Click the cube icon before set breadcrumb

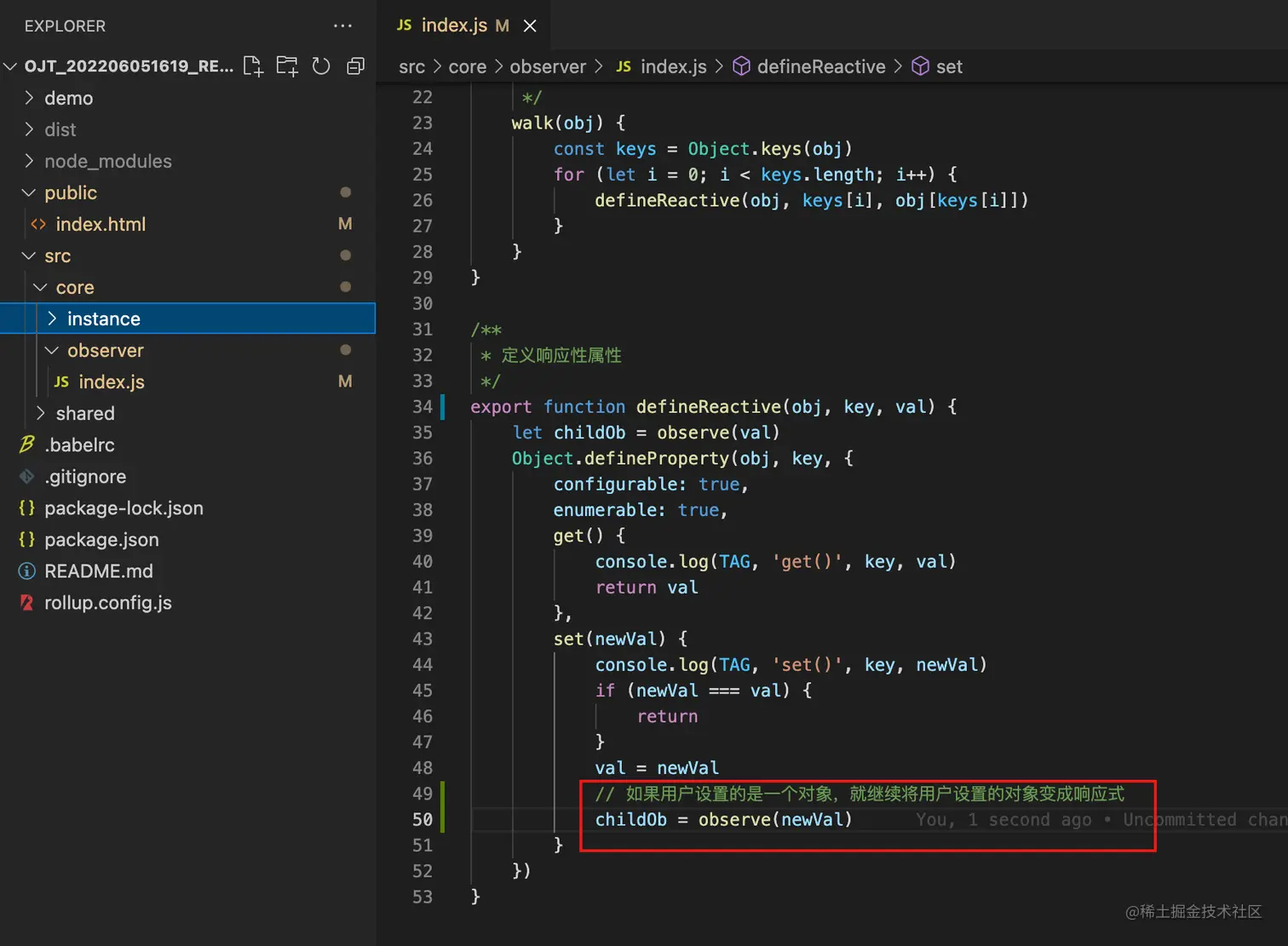tap(921, 66)
